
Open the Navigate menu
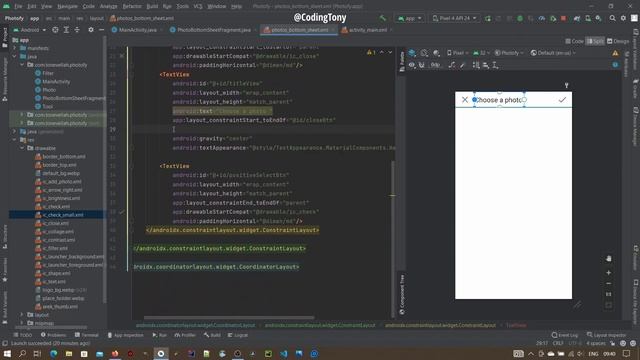(67, 6)
